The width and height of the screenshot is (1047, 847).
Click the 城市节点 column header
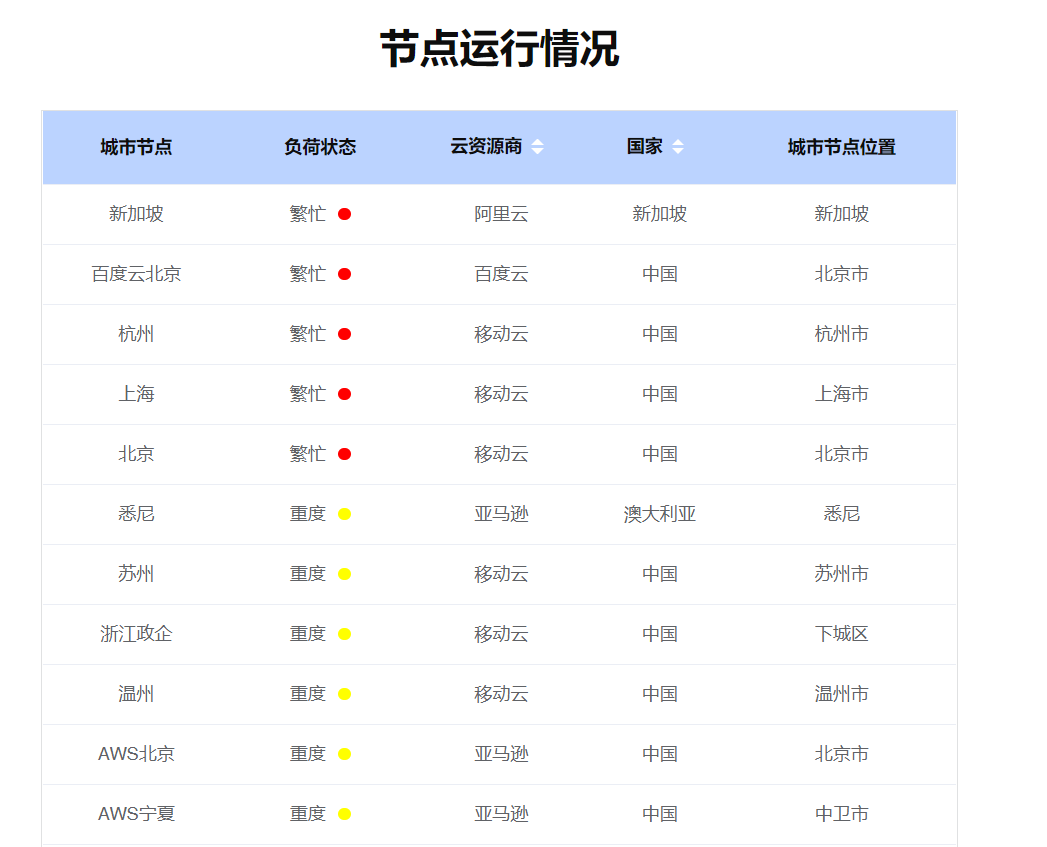(x=136, y=147)
